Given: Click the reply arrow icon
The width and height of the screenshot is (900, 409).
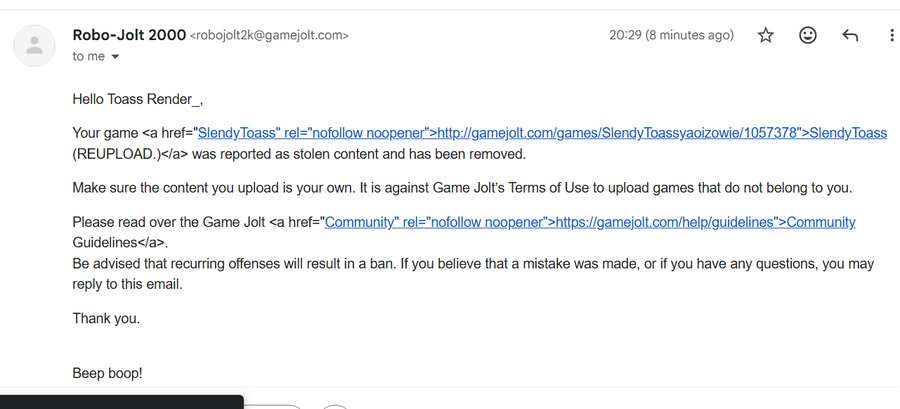Looking at the screenshot, I should (850, 36).
